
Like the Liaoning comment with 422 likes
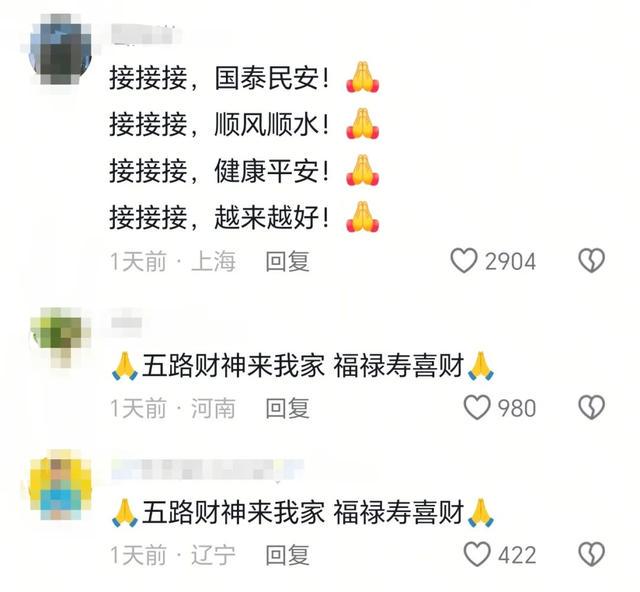(x=477, y=554)
